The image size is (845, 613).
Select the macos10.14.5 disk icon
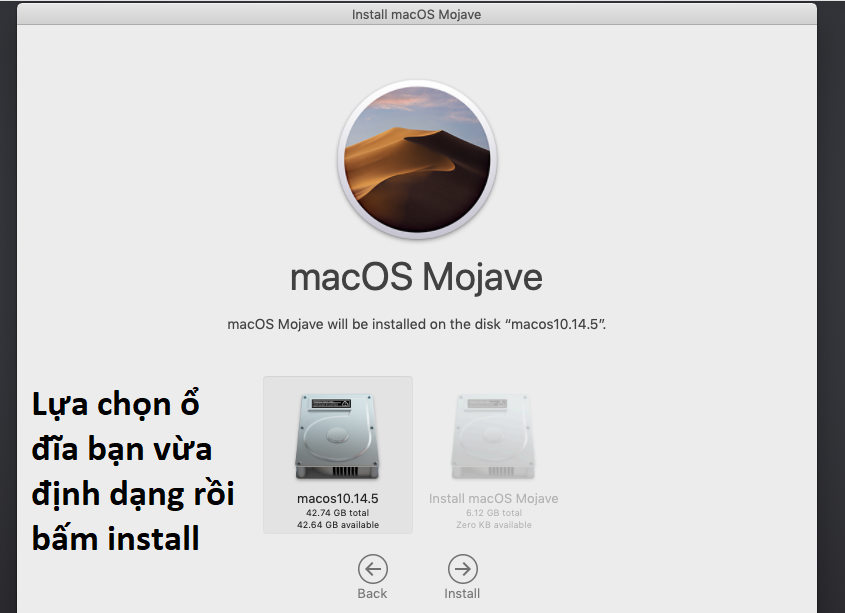[337, 437]
